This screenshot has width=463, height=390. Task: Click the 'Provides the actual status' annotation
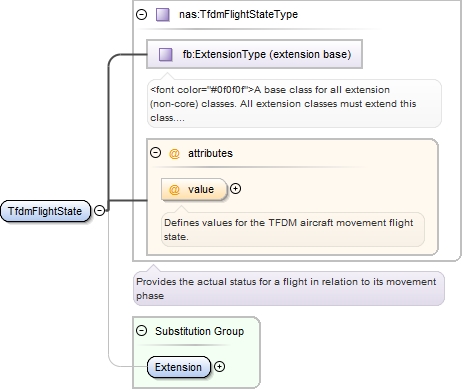click(x=289, y=289)
